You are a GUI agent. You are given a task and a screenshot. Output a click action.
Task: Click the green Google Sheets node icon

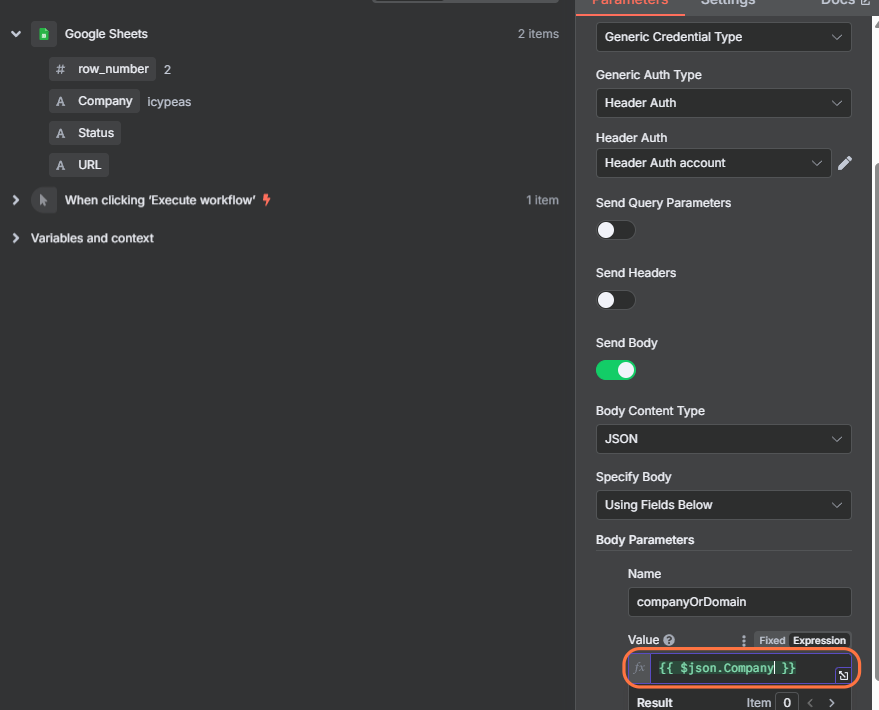pos(44,34)
